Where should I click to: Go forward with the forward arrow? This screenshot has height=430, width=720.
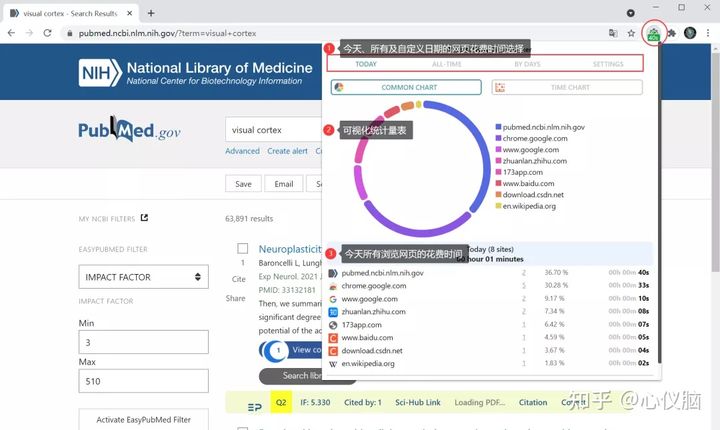(x=29, y=33)
